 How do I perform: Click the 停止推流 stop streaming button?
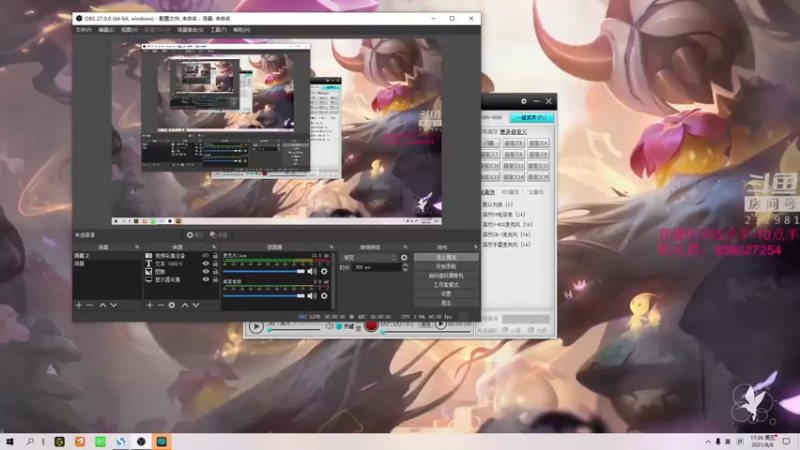coord(446,258)
